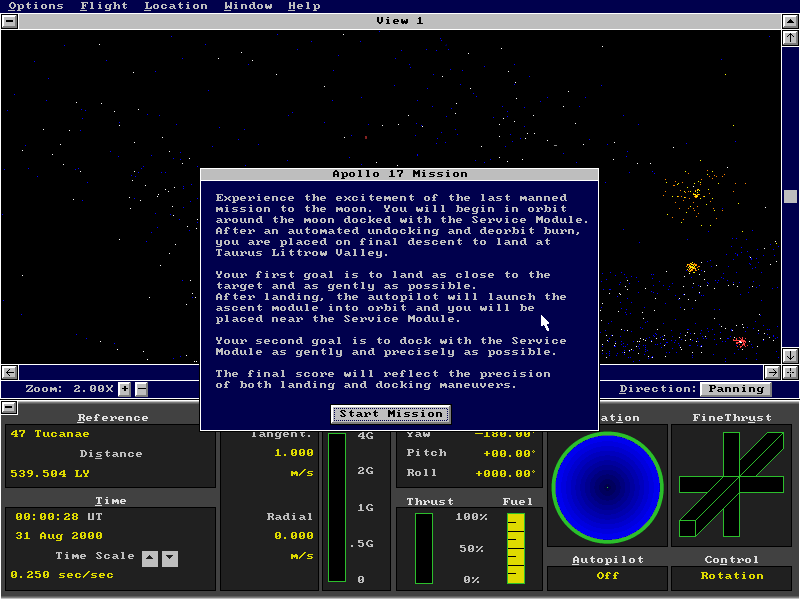Screen dimensions: 800x600
Task: Click the Start Mission button
Action: pyautogui.click(x=391, y=414)
